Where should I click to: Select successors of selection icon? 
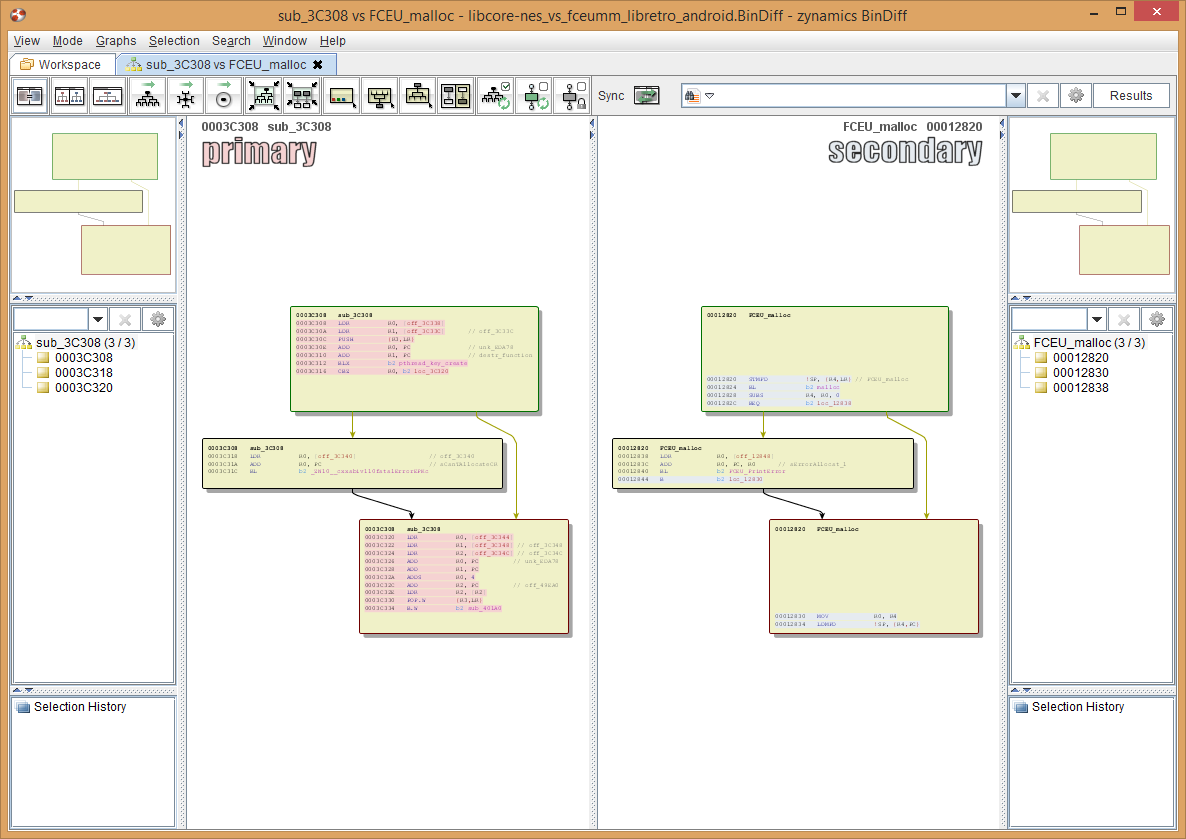418,96
